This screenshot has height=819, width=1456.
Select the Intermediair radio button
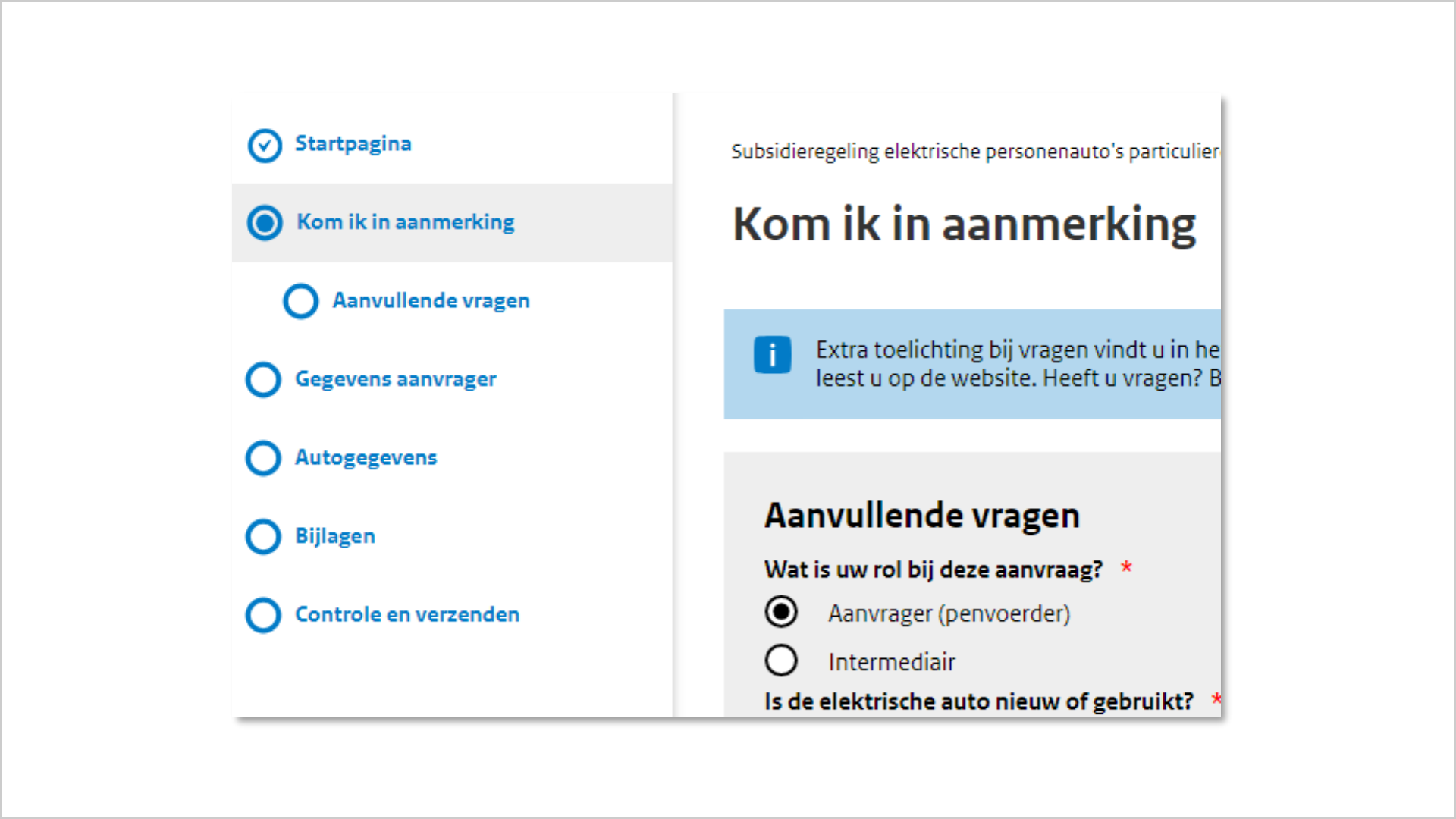coord(782,660)
